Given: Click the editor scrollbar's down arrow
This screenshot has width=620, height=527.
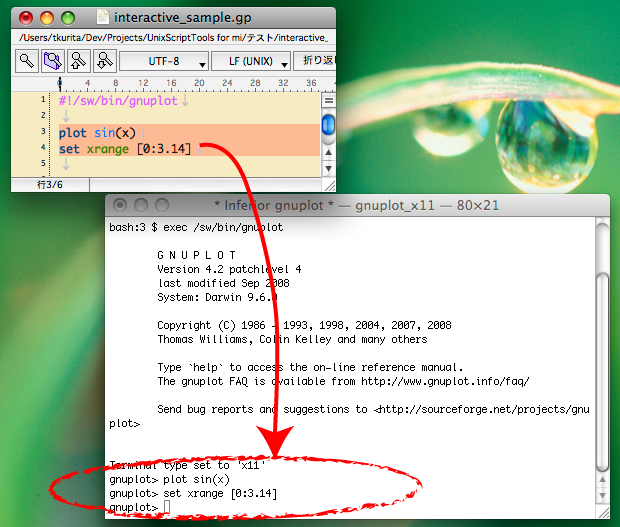Looking at the screenshot, I should point(328,168).
